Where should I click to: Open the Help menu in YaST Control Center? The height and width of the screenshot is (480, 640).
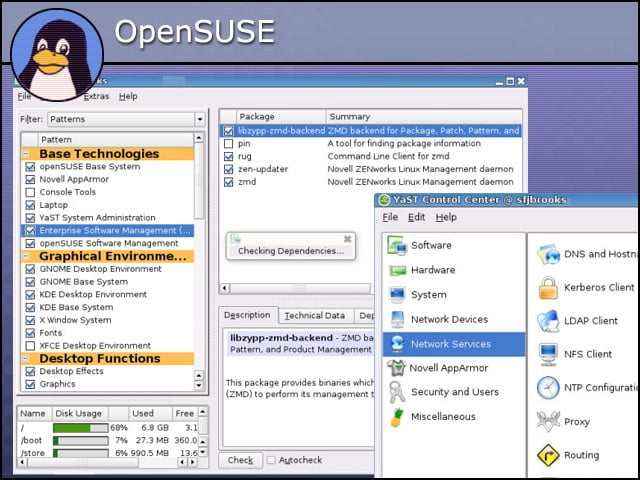pyautogui.click(x=446, y=218)
